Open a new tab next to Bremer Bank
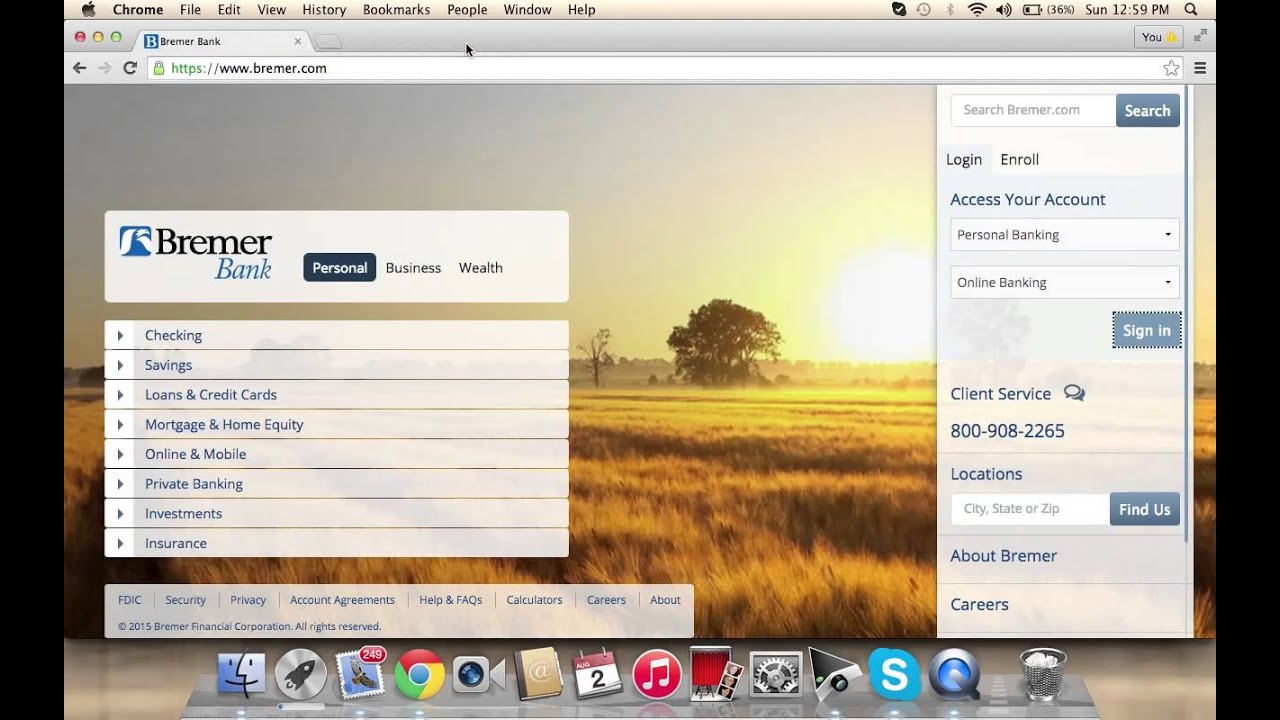Screen dimensions: 1280x720 click(x=327, y=41)
